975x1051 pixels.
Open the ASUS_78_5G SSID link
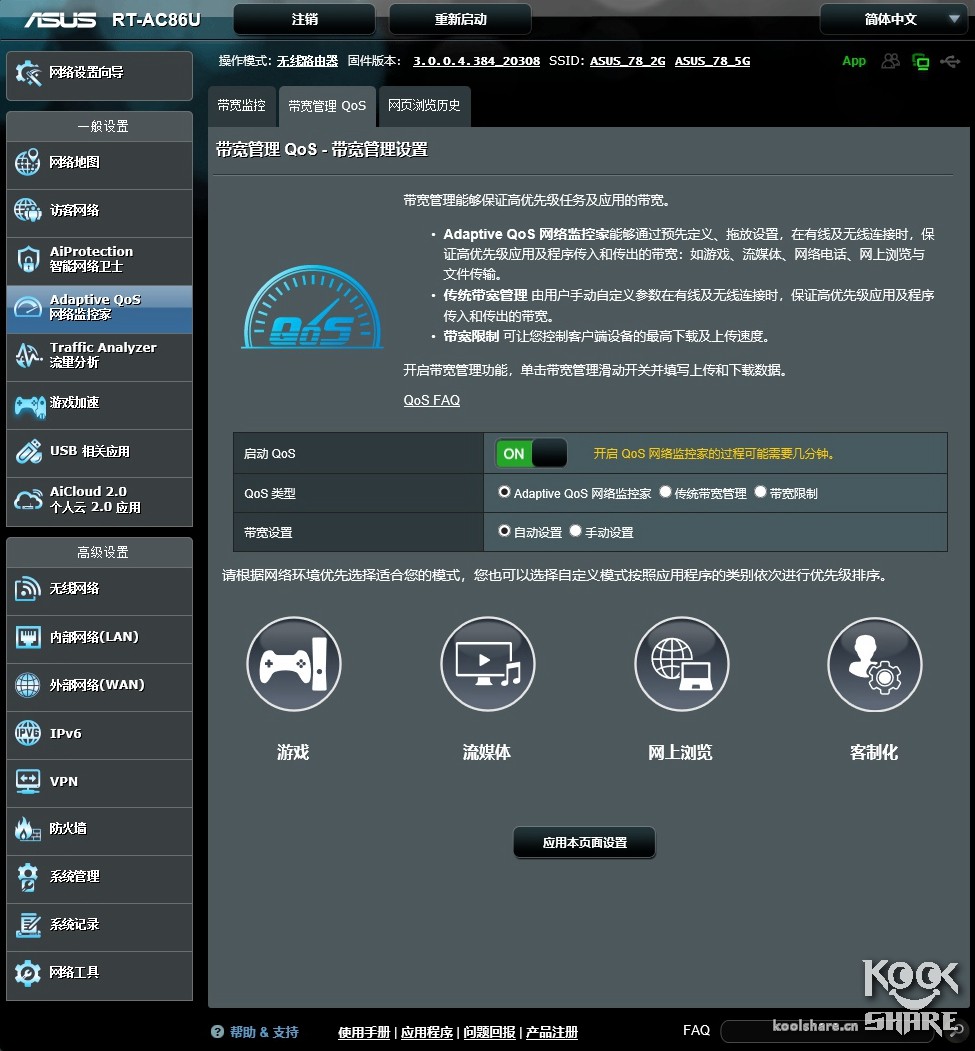pos(712,61)
